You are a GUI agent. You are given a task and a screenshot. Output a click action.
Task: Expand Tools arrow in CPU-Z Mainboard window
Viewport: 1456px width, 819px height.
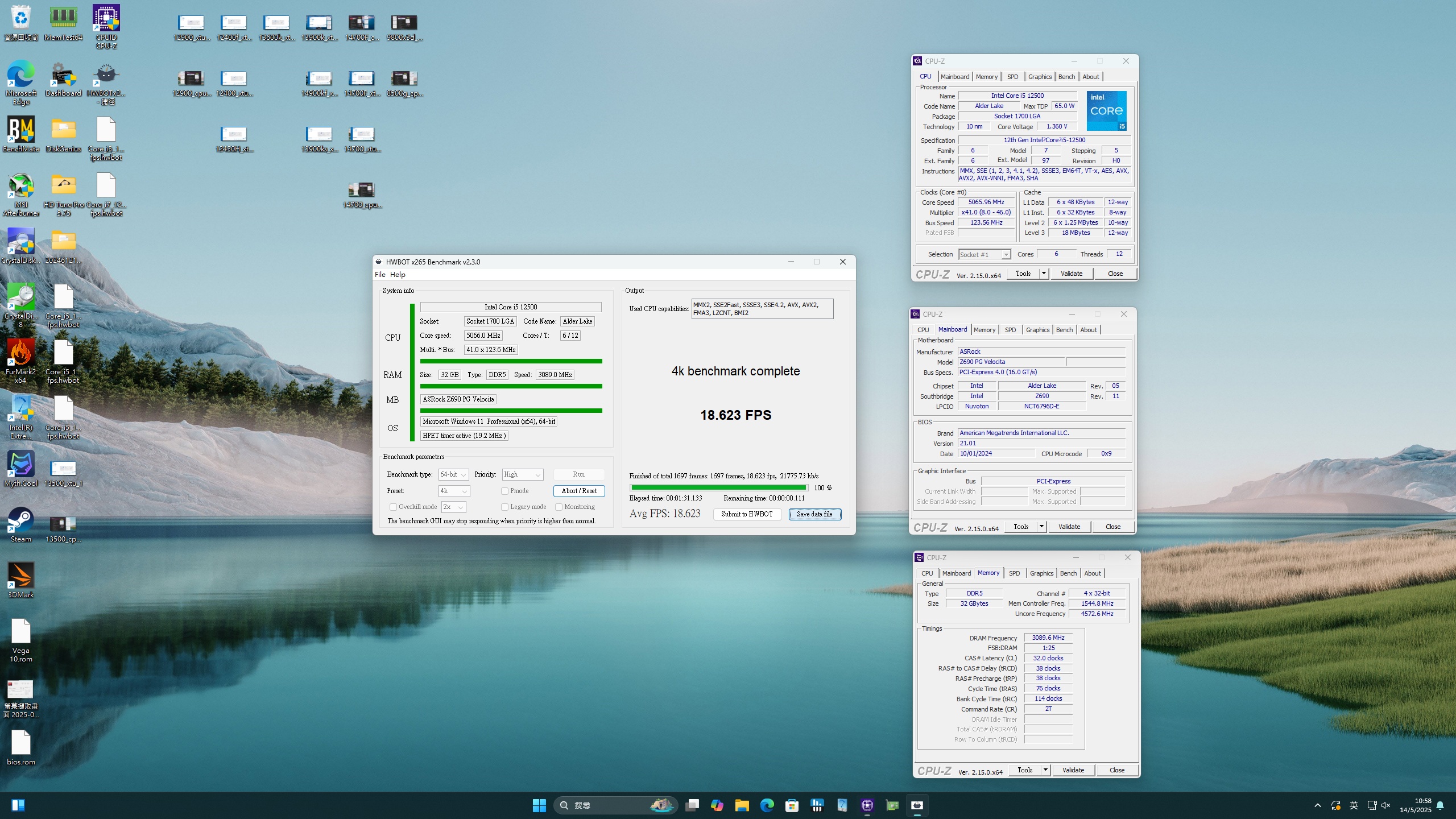(1041, 527)
